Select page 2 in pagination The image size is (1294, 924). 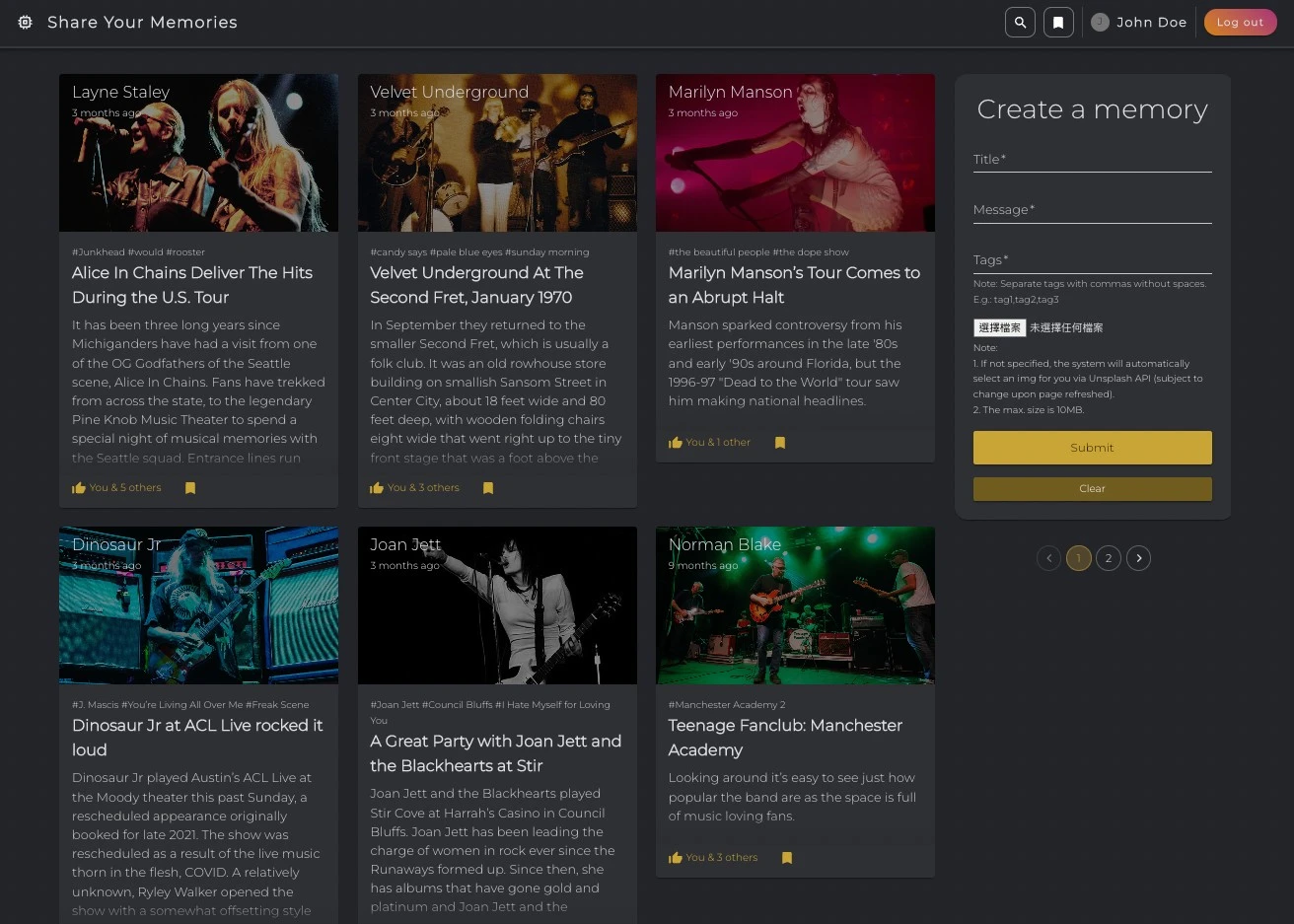tap(1109, 558)
